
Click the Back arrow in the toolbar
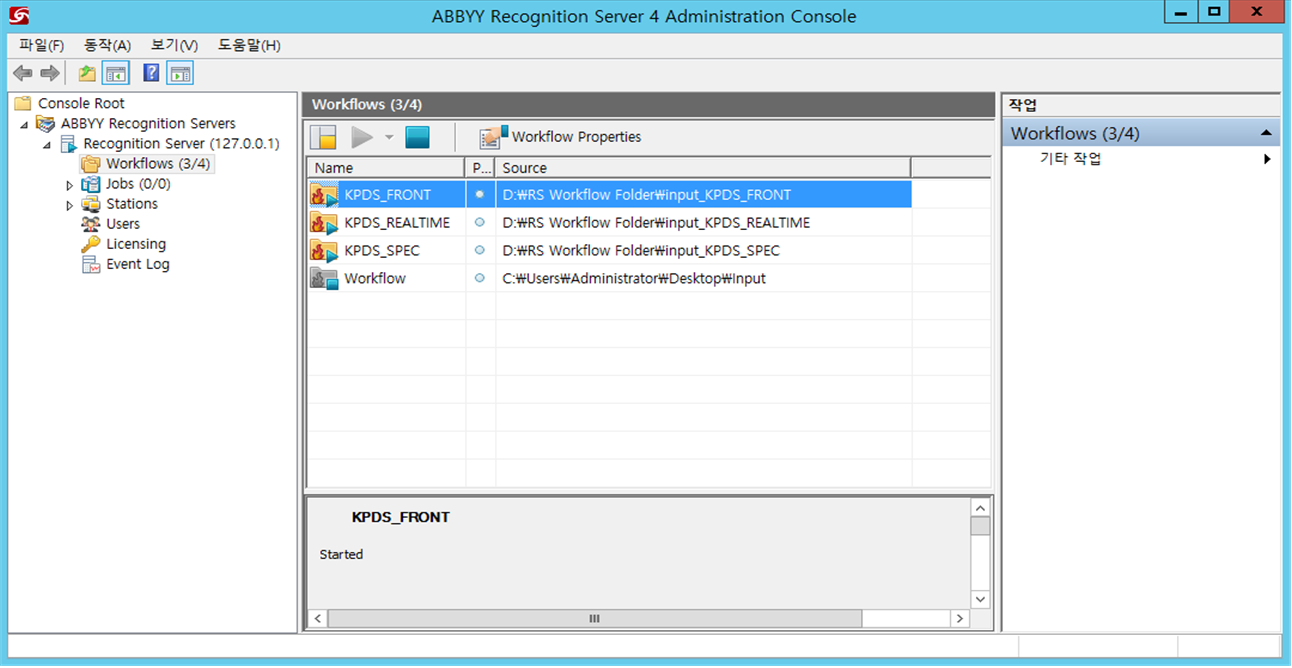tap(22, 73)
